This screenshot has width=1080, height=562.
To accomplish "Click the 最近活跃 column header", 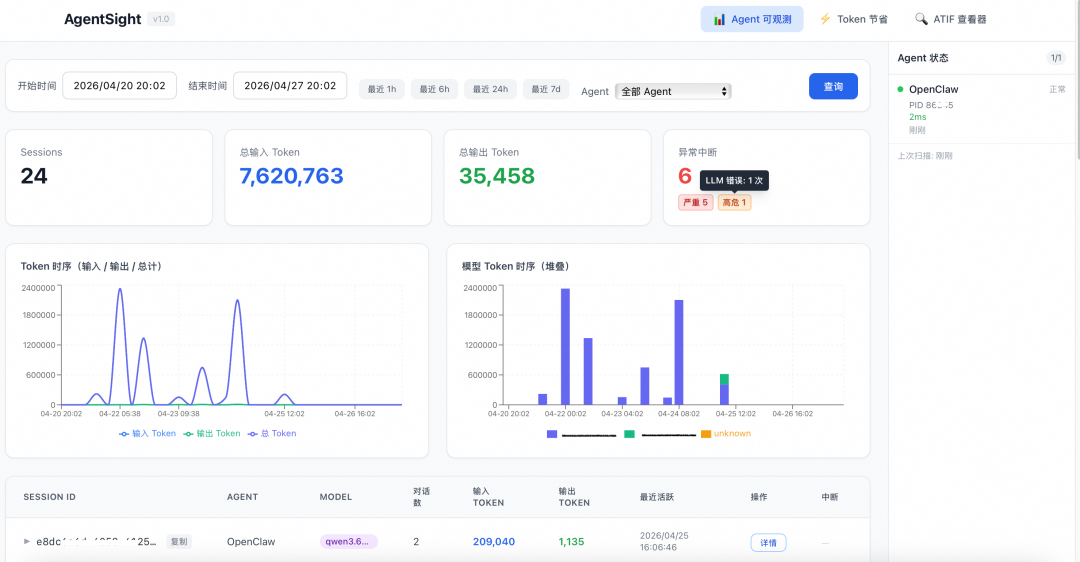I will (x=656, y=497).
